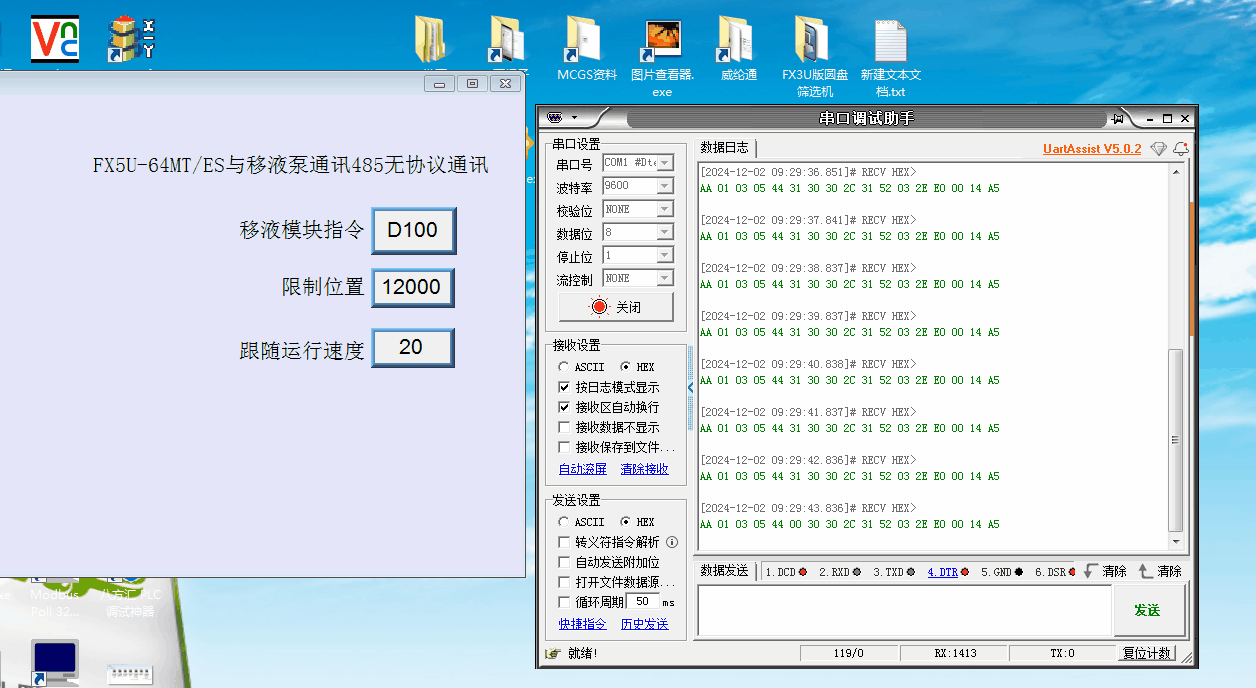Open the 校验位 parity dropdown
The image size is (1256, 688).
click(665, 209)
